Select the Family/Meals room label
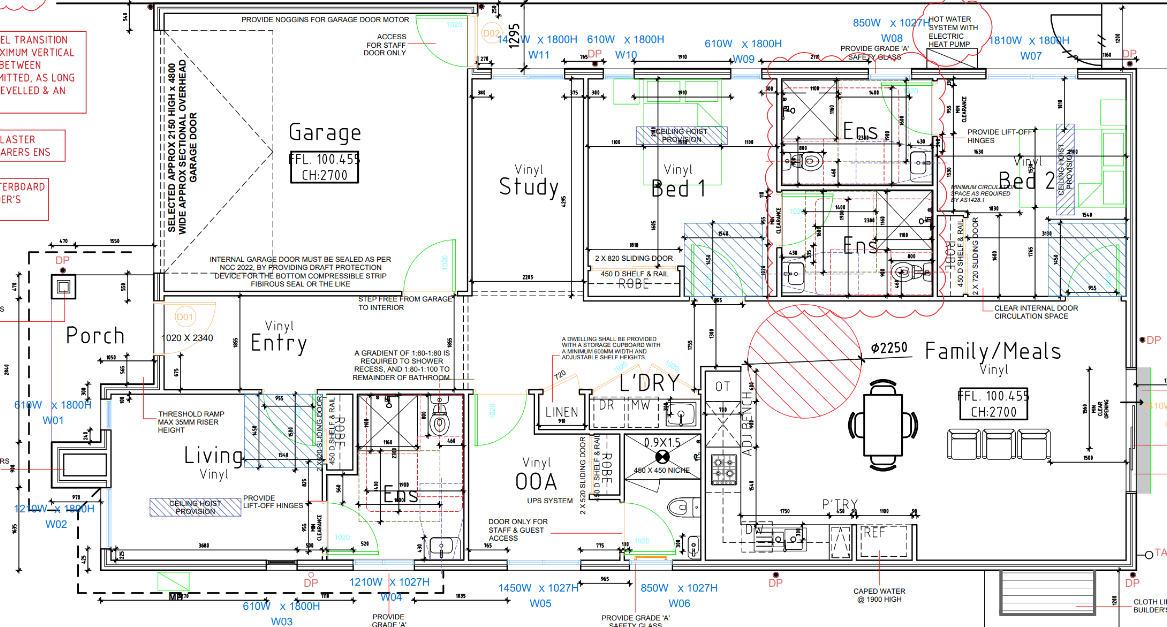Screen dimensions: 1167x627 click(993, 351)
